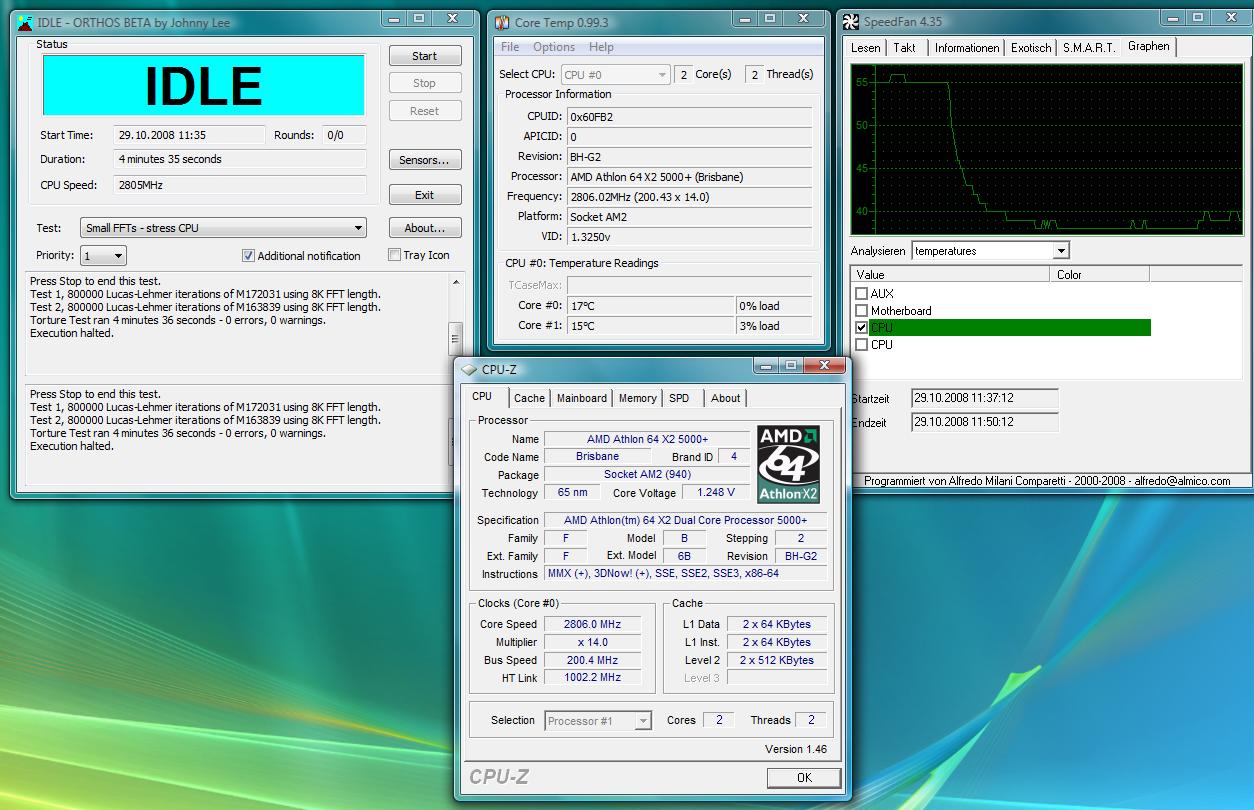This screenshot has width=1254, height=810.
Task: Click the green CPU color bar
Action: tap(1010, 328)
